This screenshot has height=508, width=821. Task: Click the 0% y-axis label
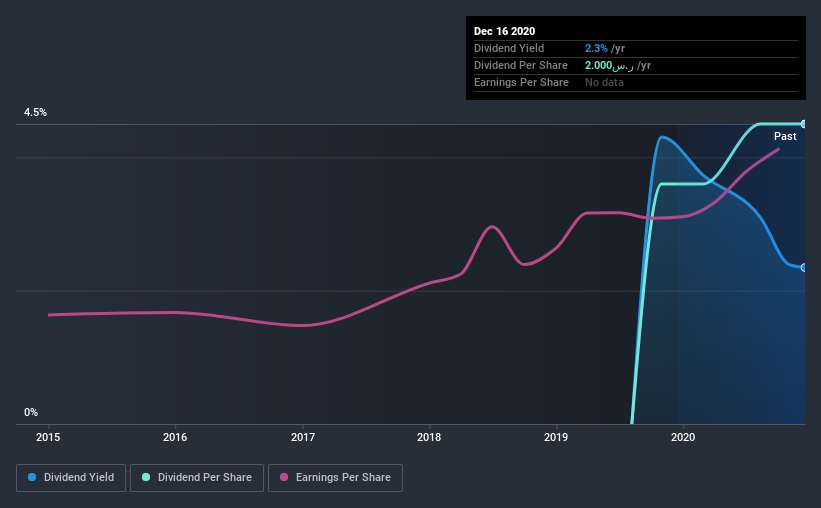pos(31,412)
